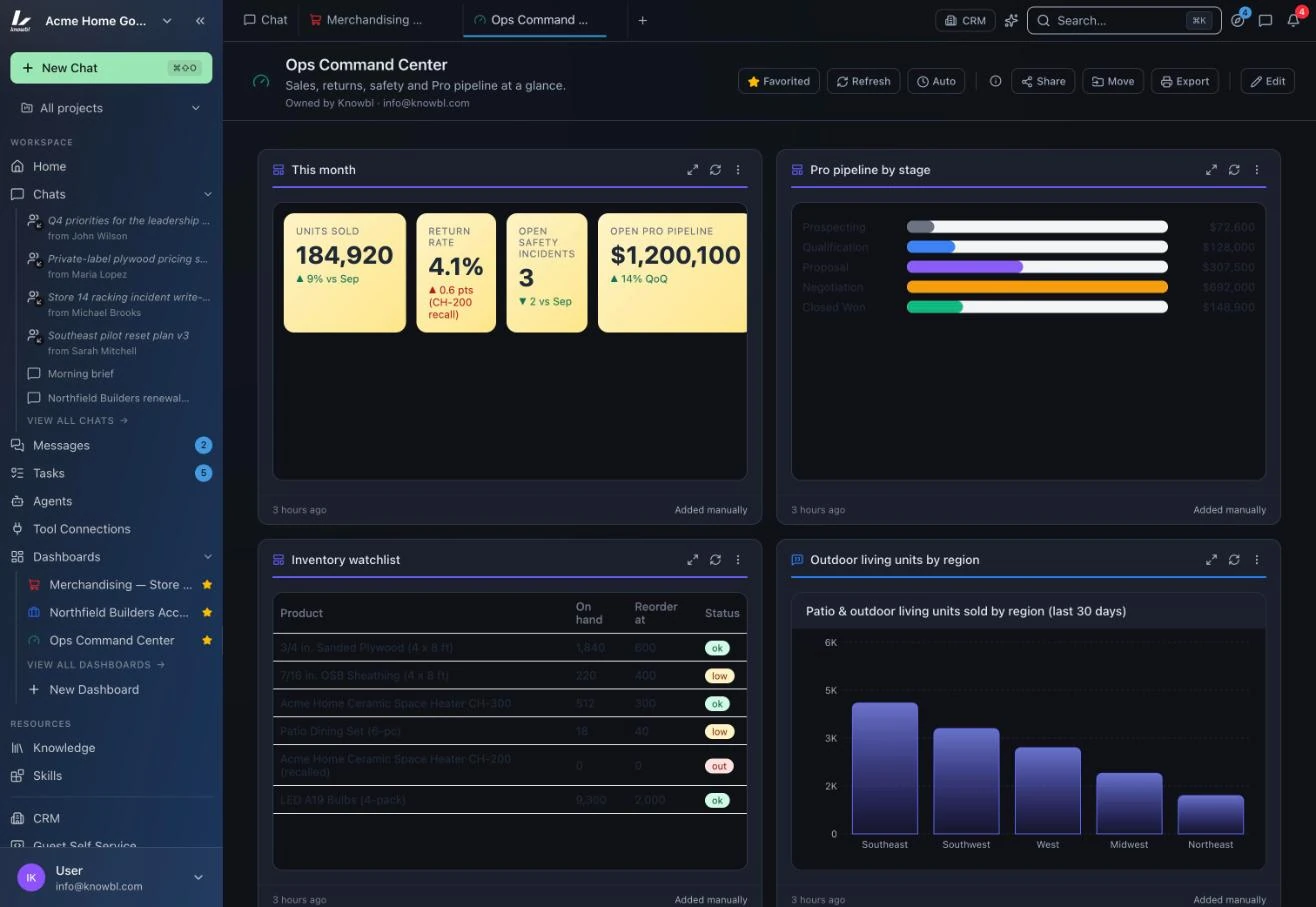Open the chat bubble icon in top bar
This screenshot has width=1316, height=907.
tap(1265, 20)
